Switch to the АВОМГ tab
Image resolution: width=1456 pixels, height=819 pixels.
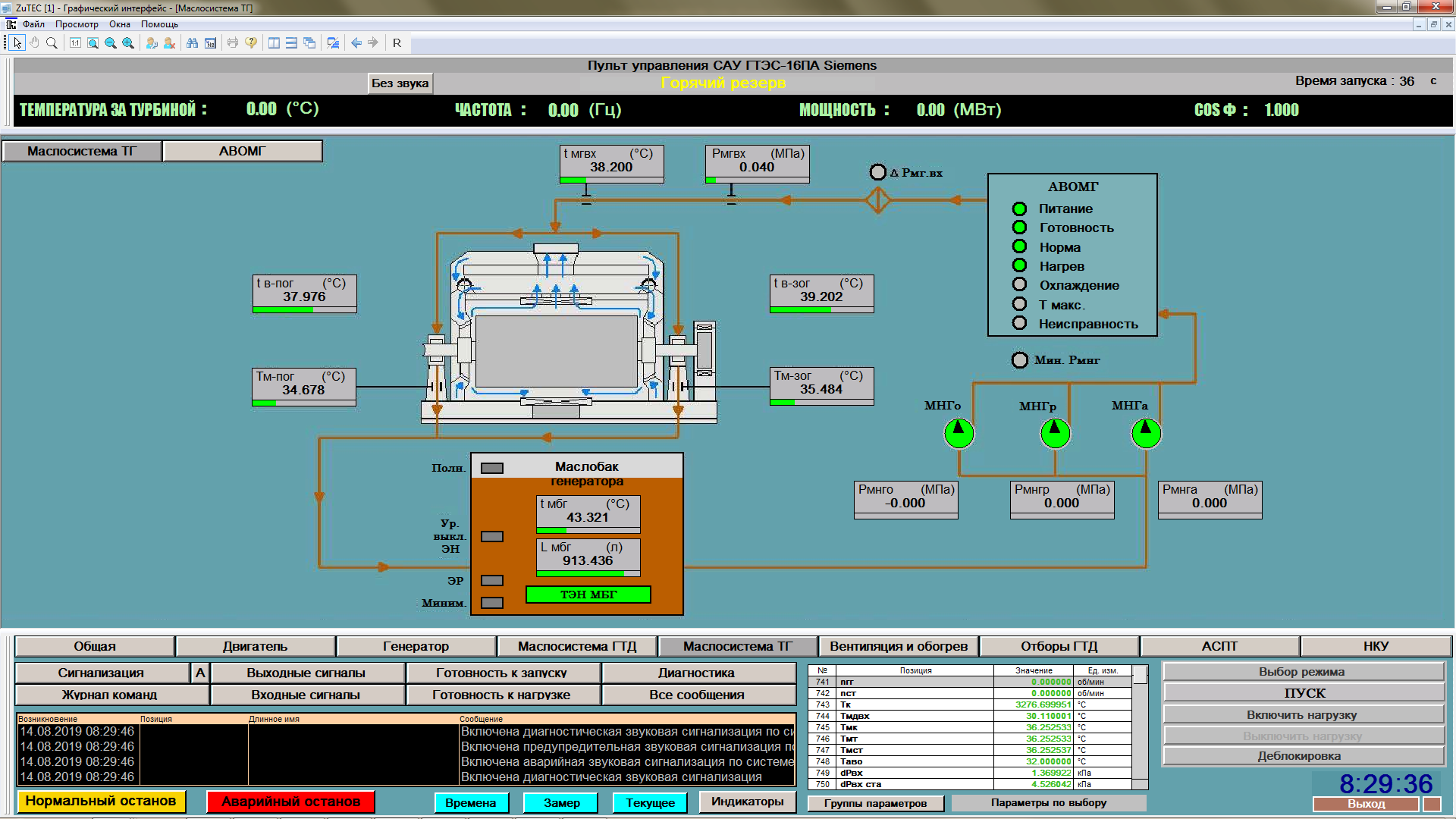(x=243, y=151)
